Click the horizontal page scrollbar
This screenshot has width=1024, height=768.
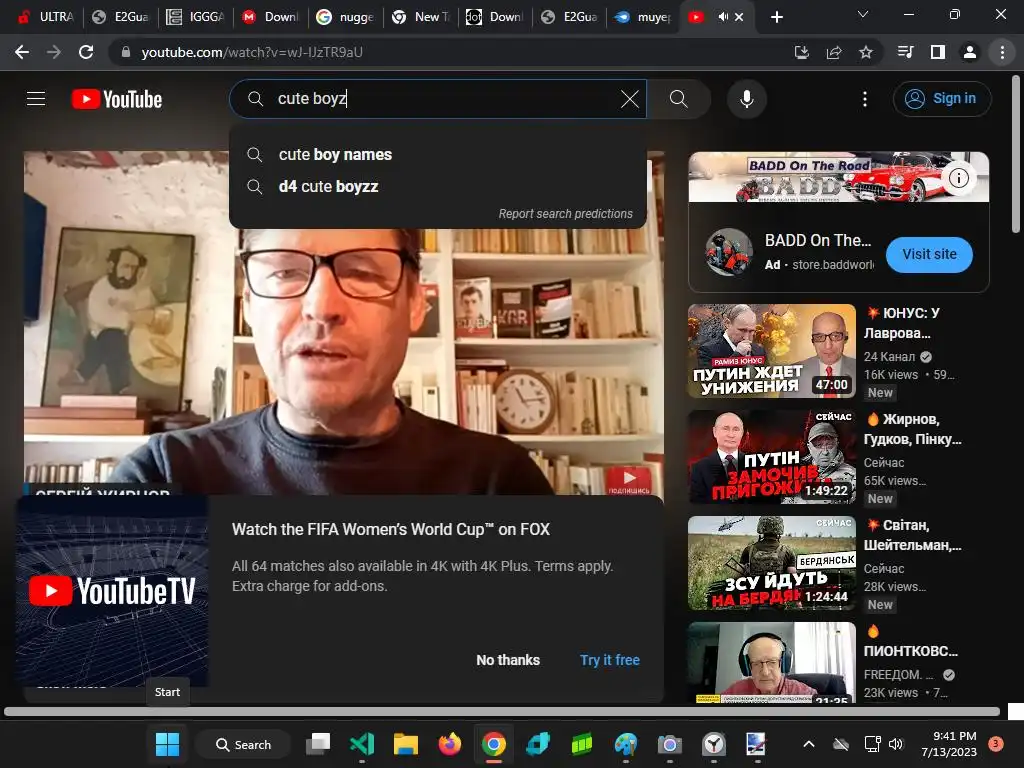tap(502, 712)
